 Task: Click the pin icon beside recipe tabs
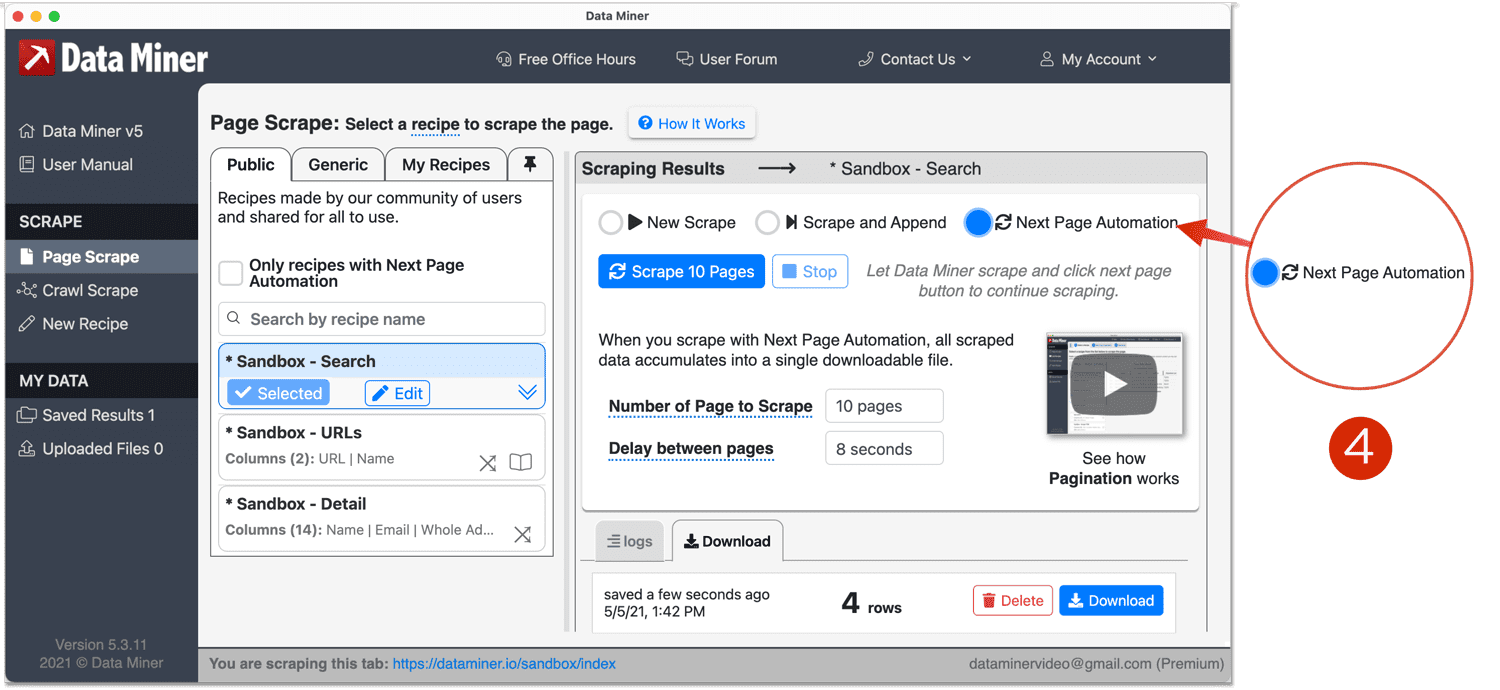pos(530,163)
